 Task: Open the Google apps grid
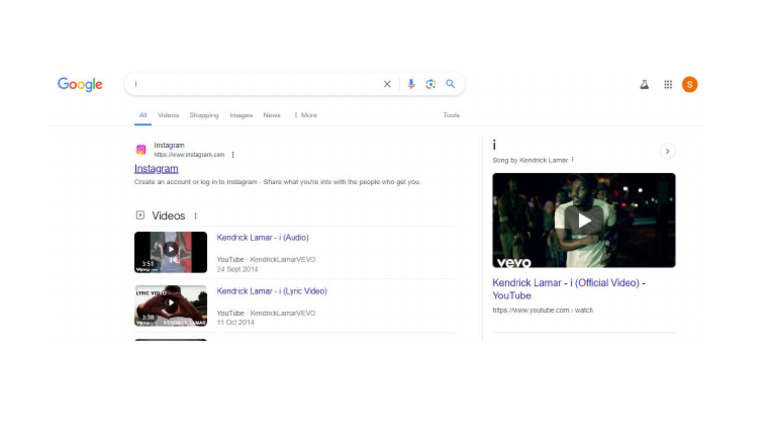(668, 85)
